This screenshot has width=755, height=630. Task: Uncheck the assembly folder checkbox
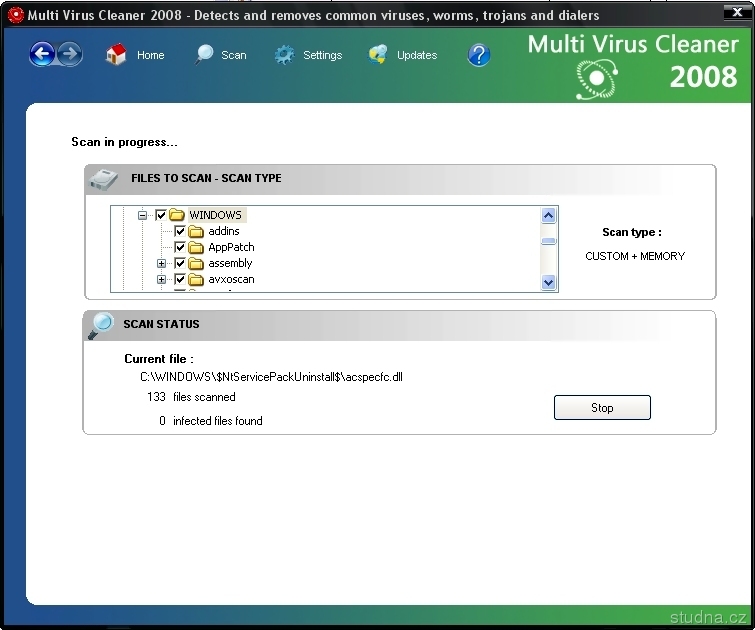click(180, 263)
